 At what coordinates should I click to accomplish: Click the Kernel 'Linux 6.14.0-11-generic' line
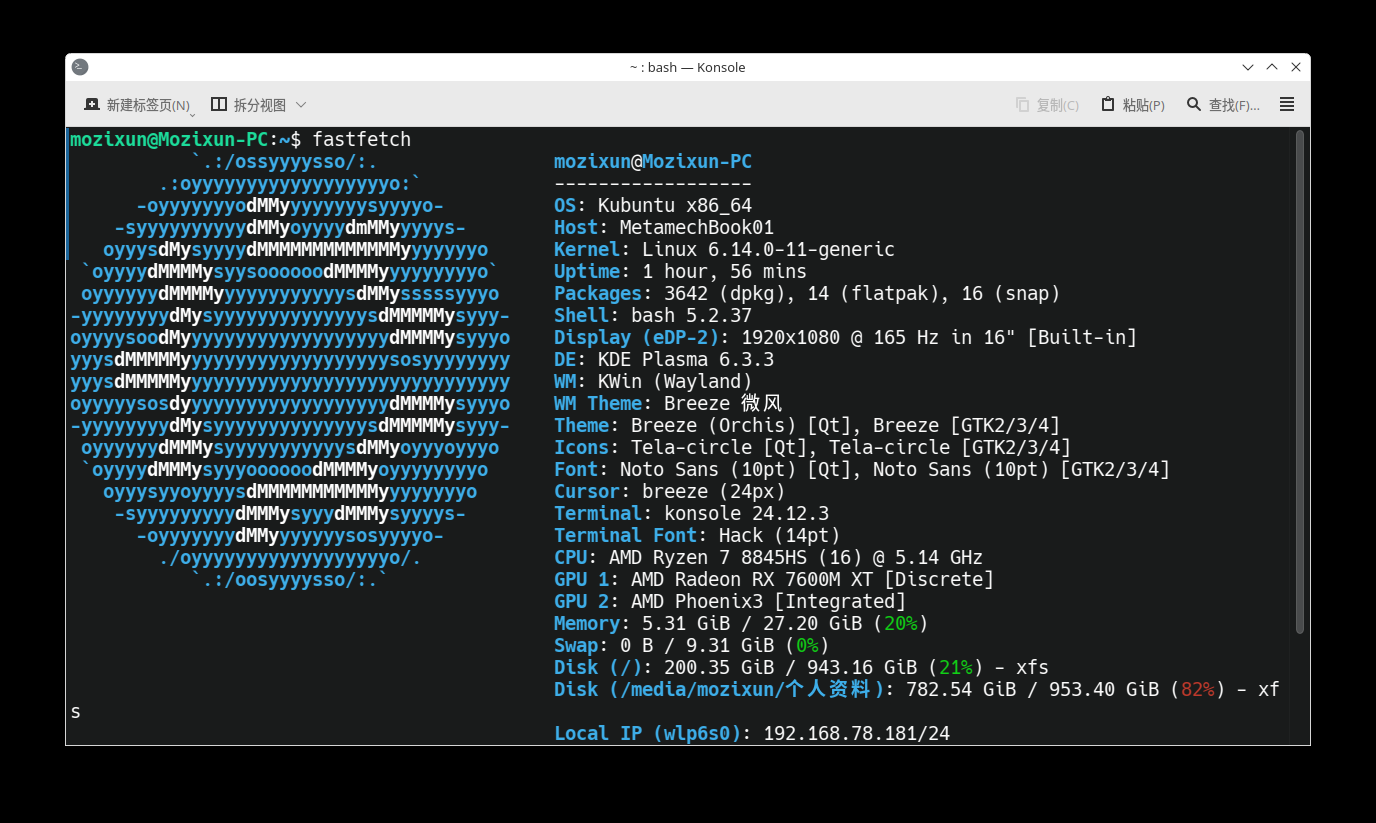coord(724,249)
